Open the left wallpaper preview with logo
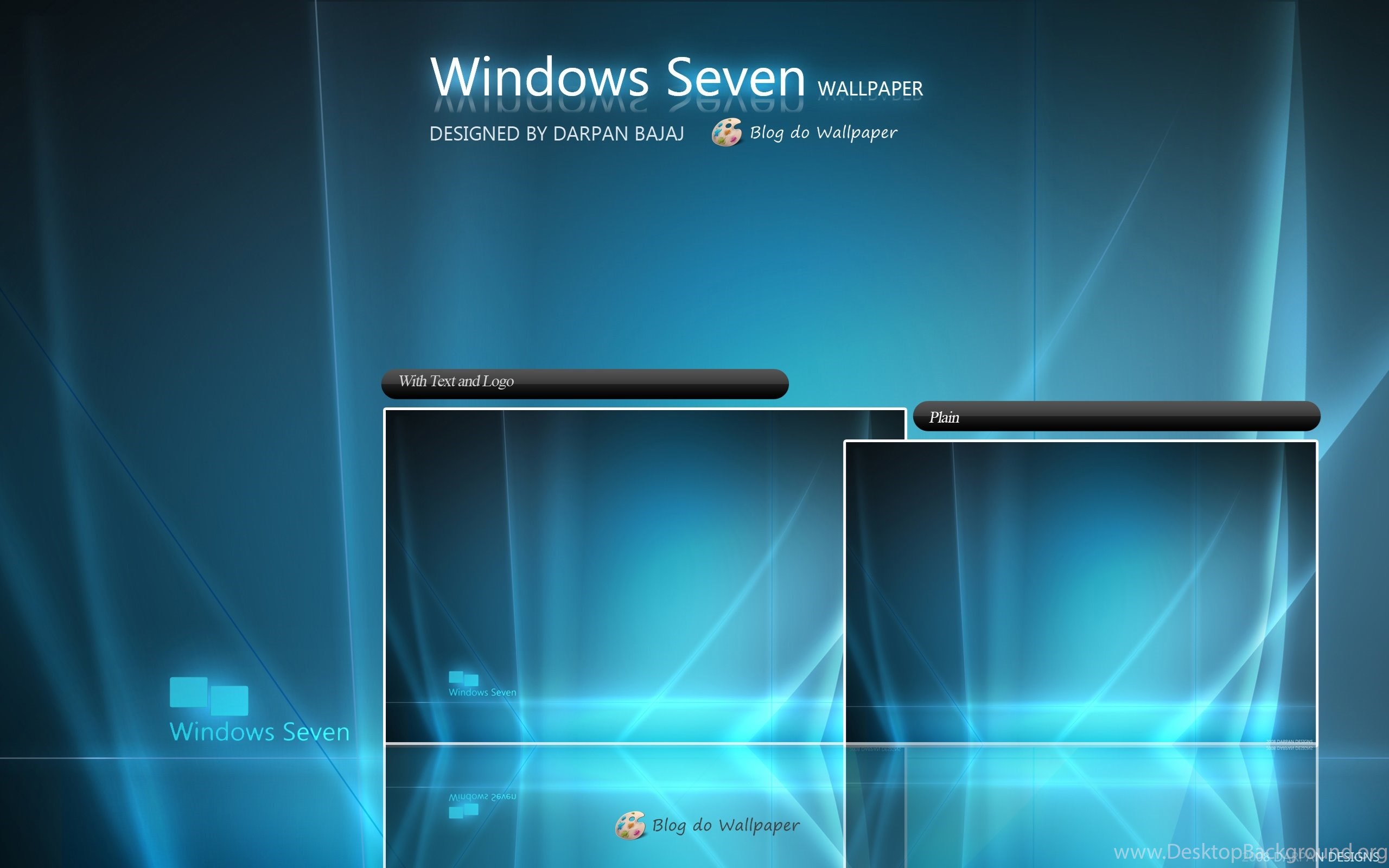This screenshot has width=1389, height=868. 614,574
